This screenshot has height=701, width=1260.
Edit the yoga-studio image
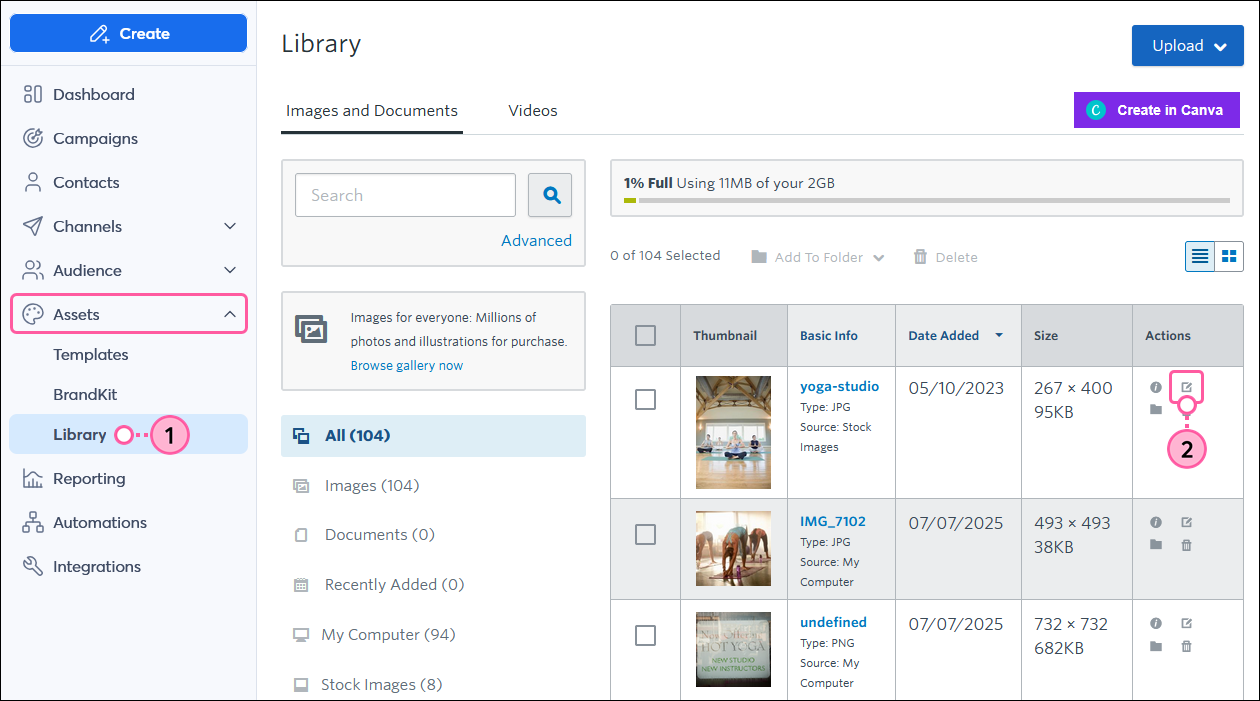click(x=1186, y=386)
